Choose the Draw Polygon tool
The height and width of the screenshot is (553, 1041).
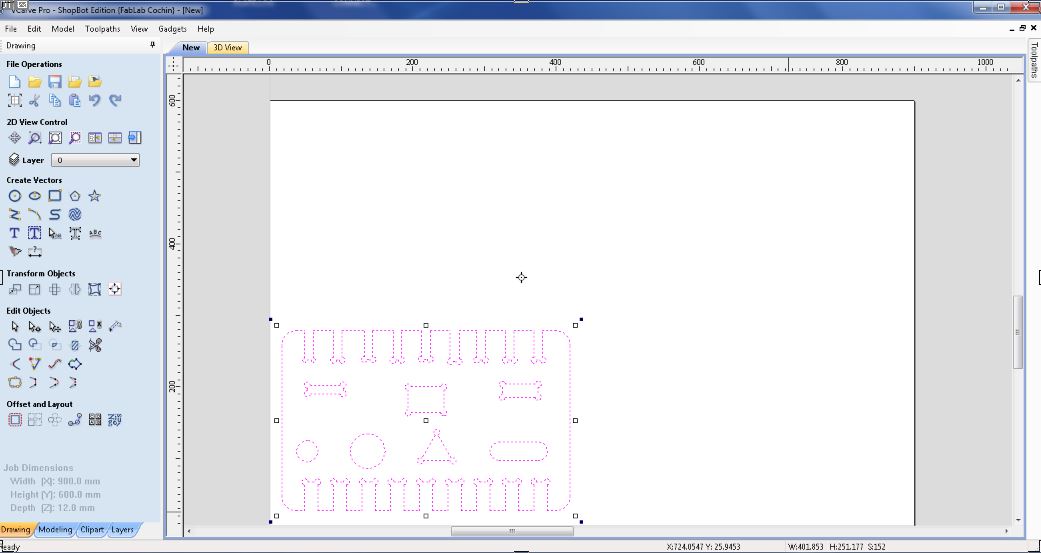click(x=75, y=196)
